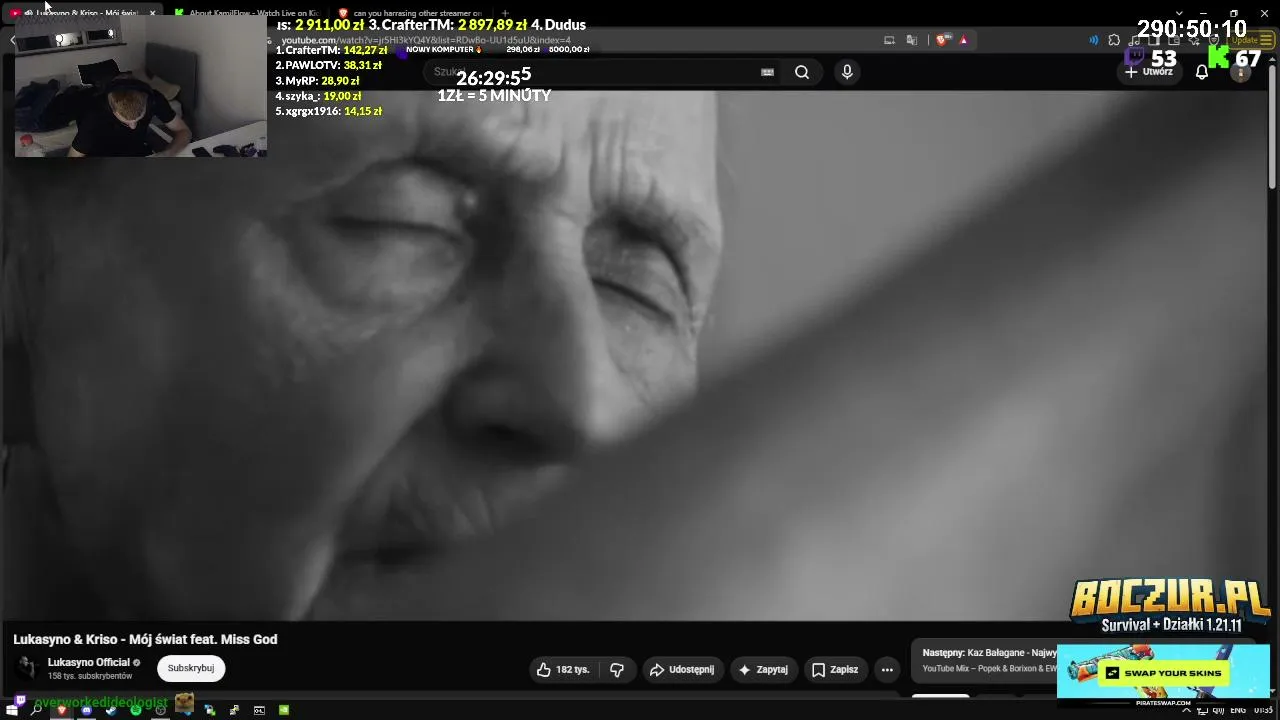Dislike the video

(x=617, y=669)
